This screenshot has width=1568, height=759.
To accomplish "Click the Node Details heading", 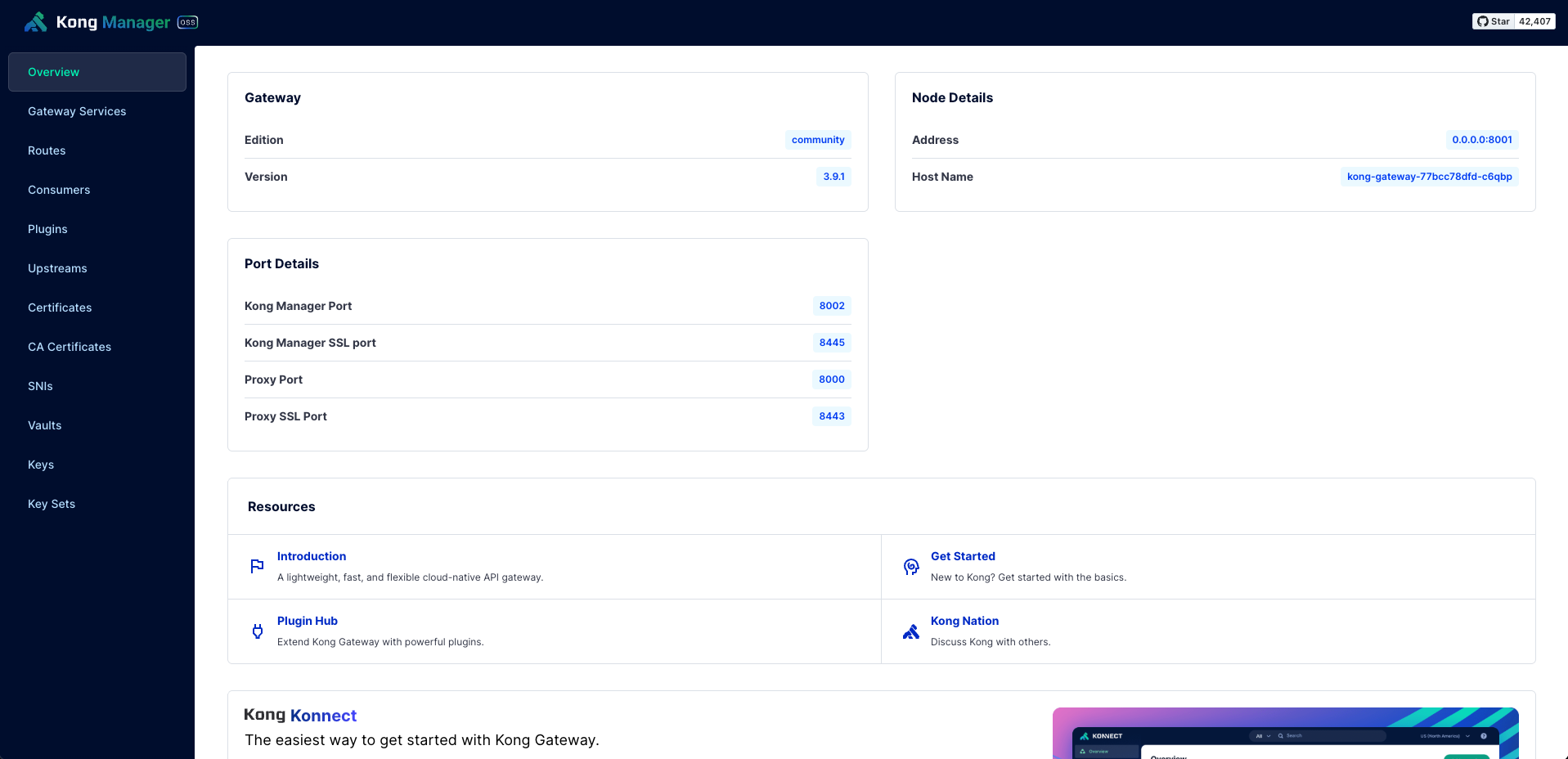I will (952, 97).
